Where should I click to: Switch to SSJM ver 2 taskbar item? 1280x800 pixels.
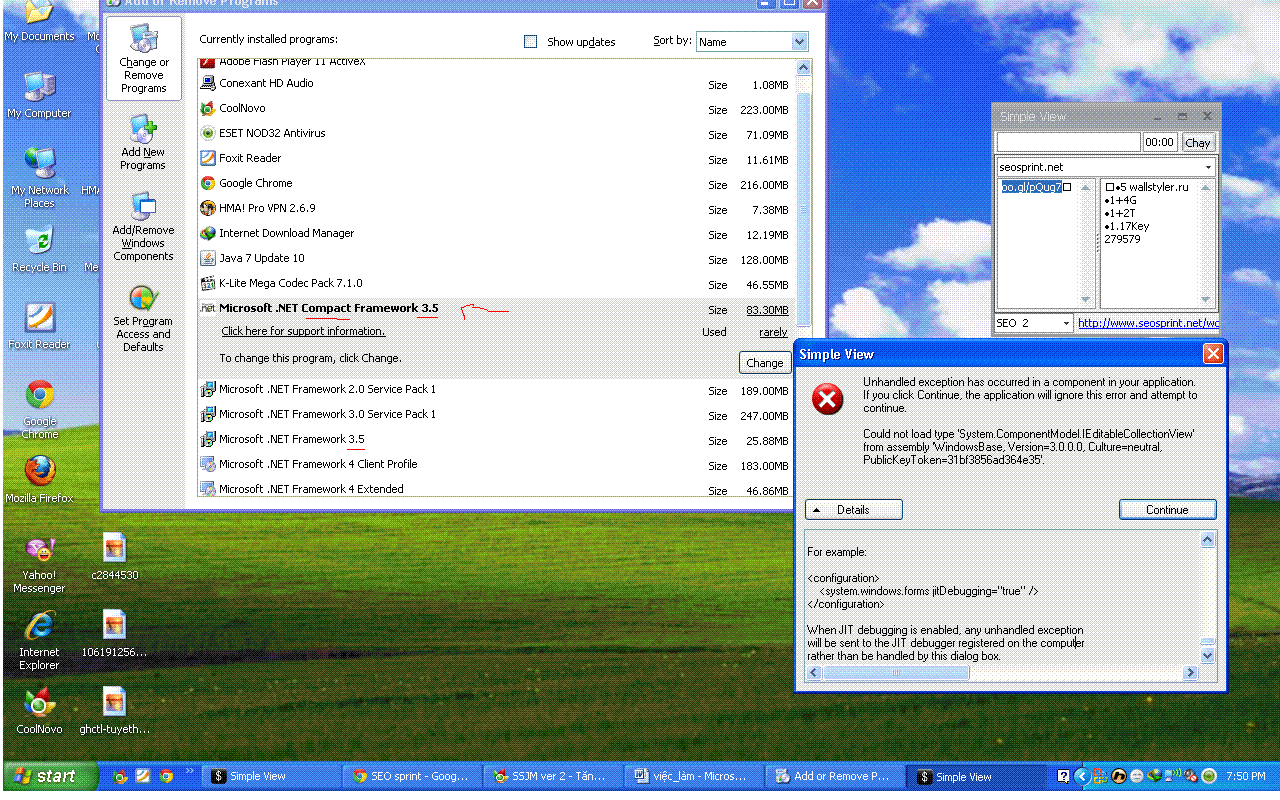pos(551,777)
